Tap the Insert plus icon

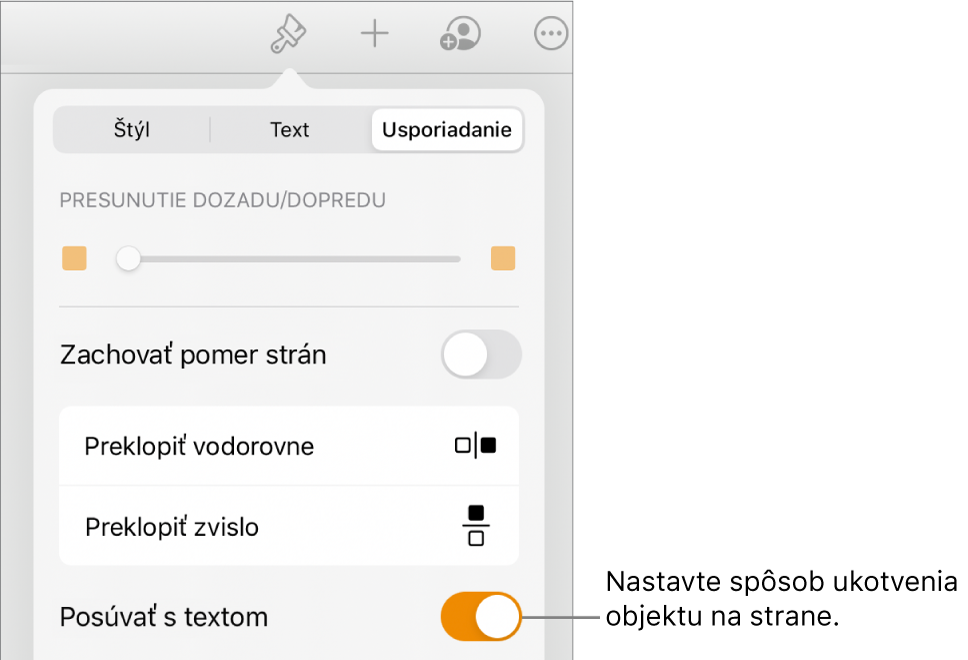tap(374, 35)
